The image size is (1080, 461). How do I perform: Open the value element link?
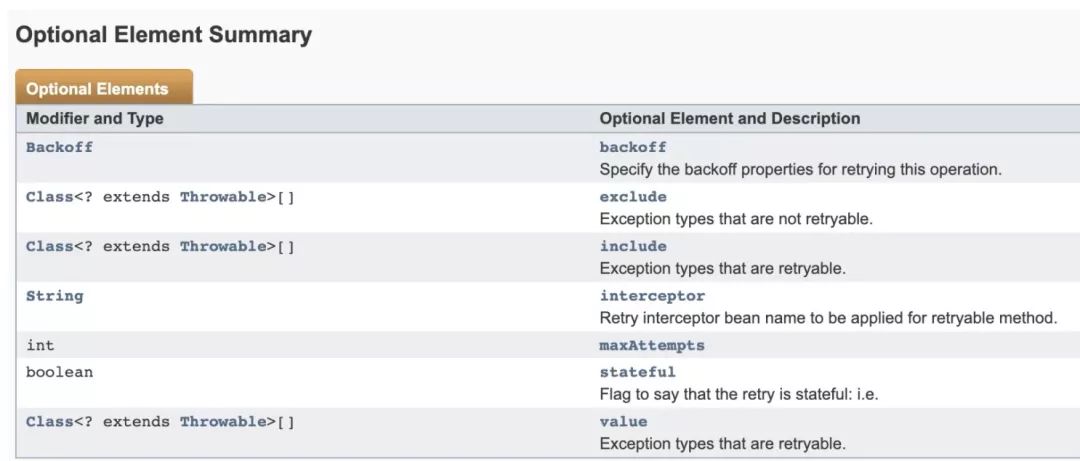[x=623, y=422]
